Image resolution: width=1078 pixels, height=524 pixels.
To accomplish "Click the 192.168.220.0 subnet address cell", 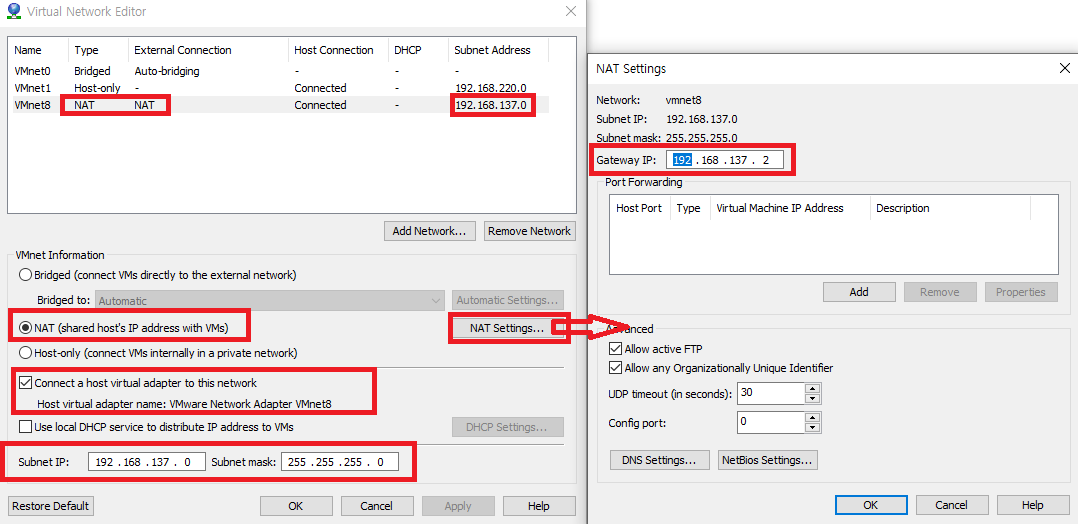I will tap(491, 88).
